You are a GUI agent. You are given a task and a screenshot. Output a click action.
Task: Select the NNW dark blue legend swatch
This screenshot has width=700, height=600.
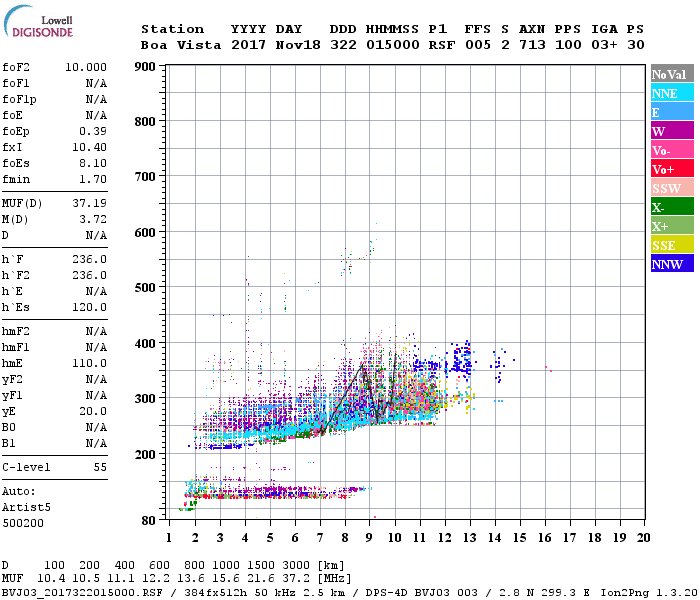pyautogui.click(x=672, y=263)
